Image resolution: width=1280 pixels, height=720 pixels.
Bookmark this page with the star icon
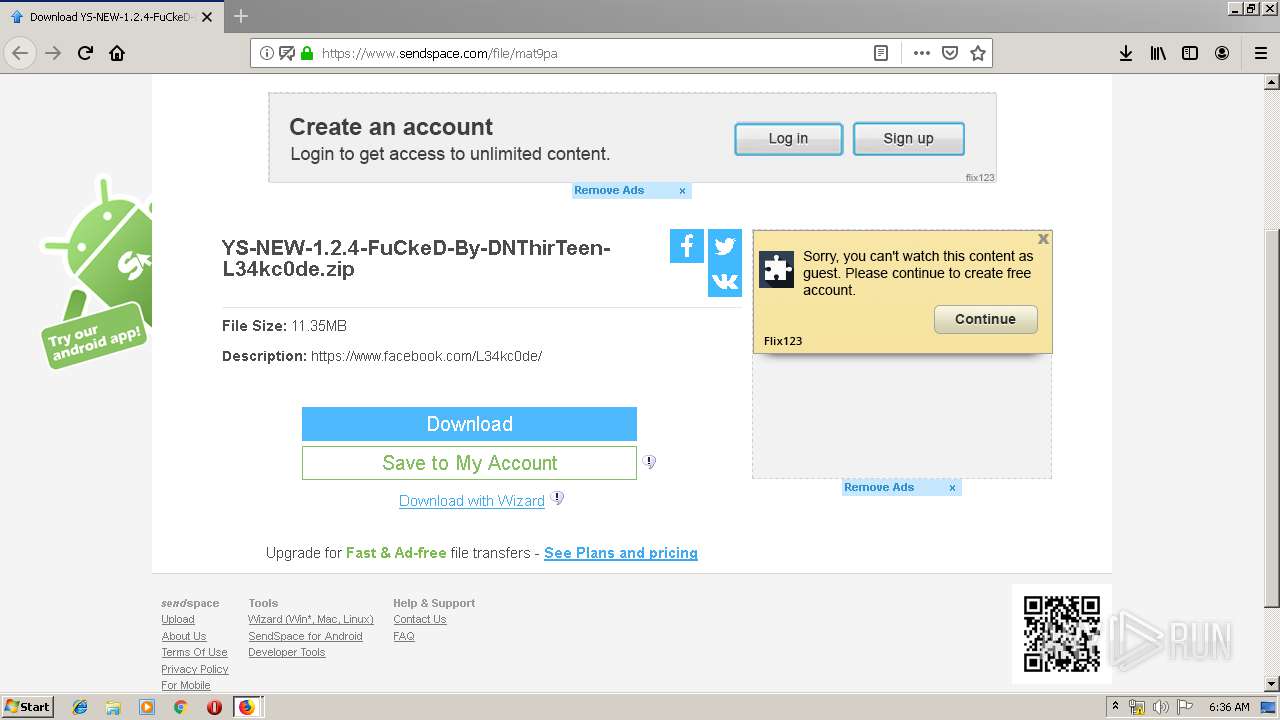pyautogui.click(x=978, y=53)
